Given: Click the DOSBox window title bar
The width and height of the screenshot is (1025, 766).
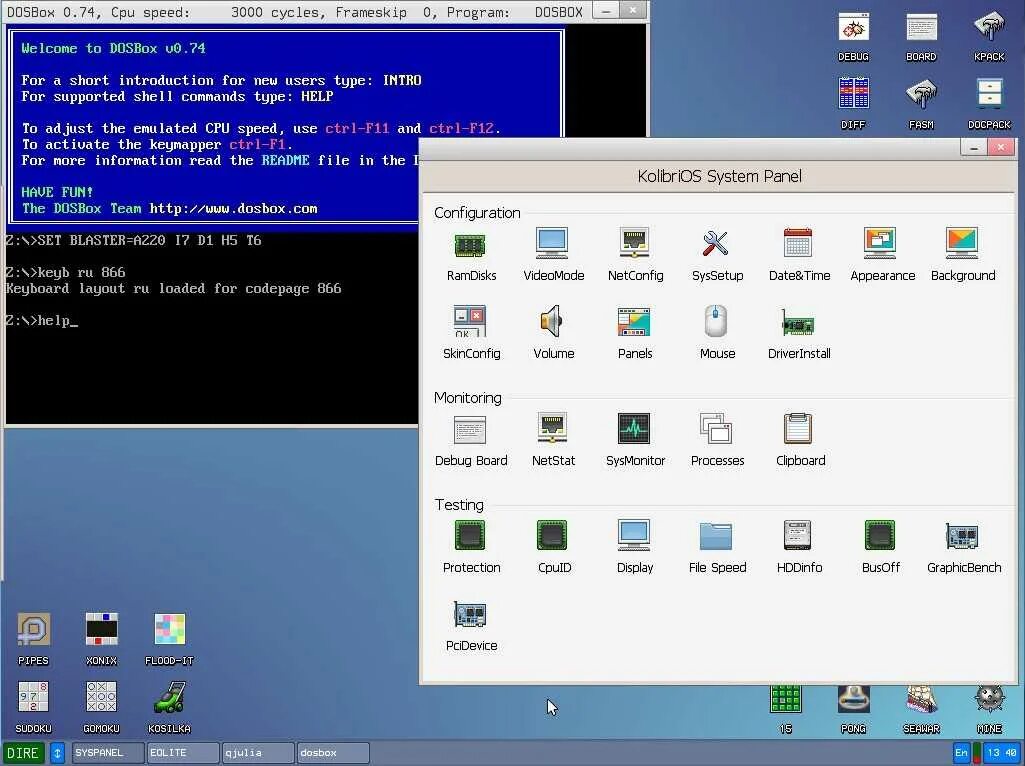Looking at the screenshot, I should point(294,12).
